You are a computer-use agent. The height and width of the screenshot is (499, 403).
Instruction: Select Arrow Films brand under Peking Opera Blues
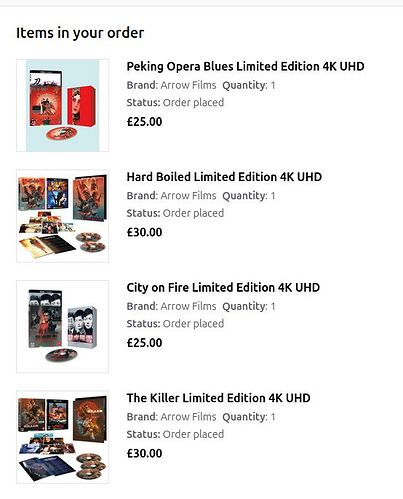188,85
